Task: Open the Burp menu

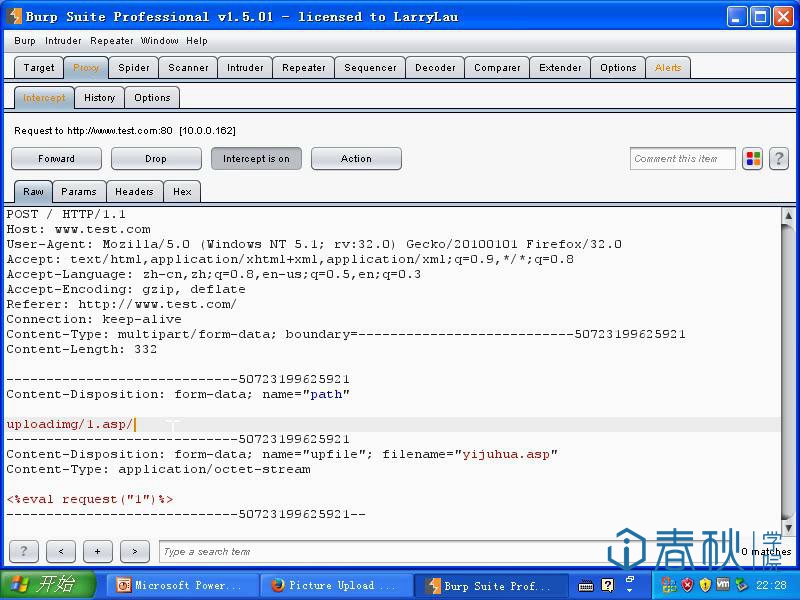Action: [25, 41]
